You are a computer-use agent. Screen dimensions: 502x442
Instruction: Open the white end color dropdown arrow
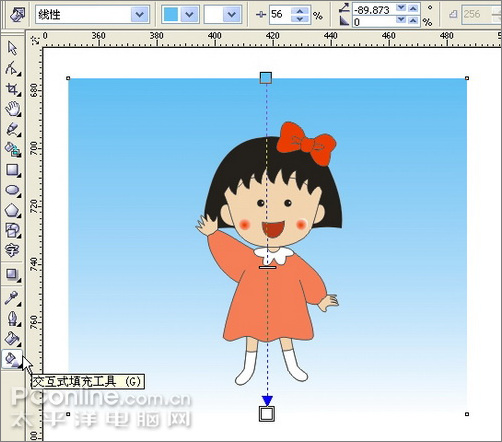pos(231,15)
